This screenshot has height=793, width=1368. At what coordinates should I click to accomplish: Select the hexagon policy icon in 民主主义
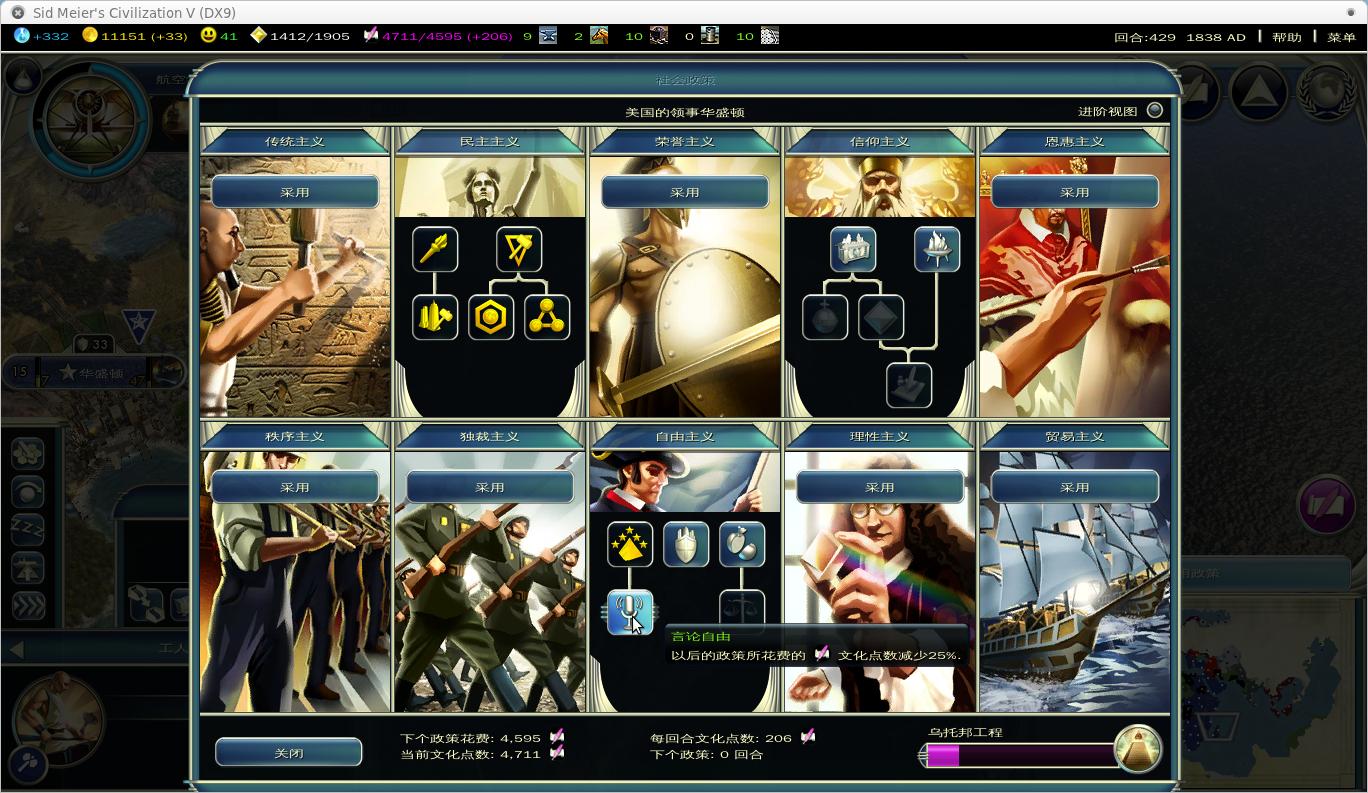[x=491, y=317]
